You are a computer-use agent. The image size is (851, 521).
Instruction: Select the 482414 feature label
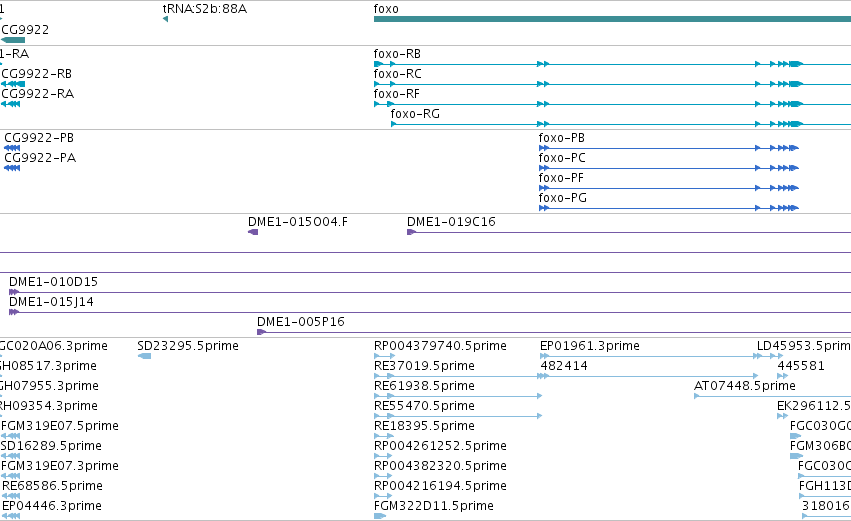[x=564, y=366]
